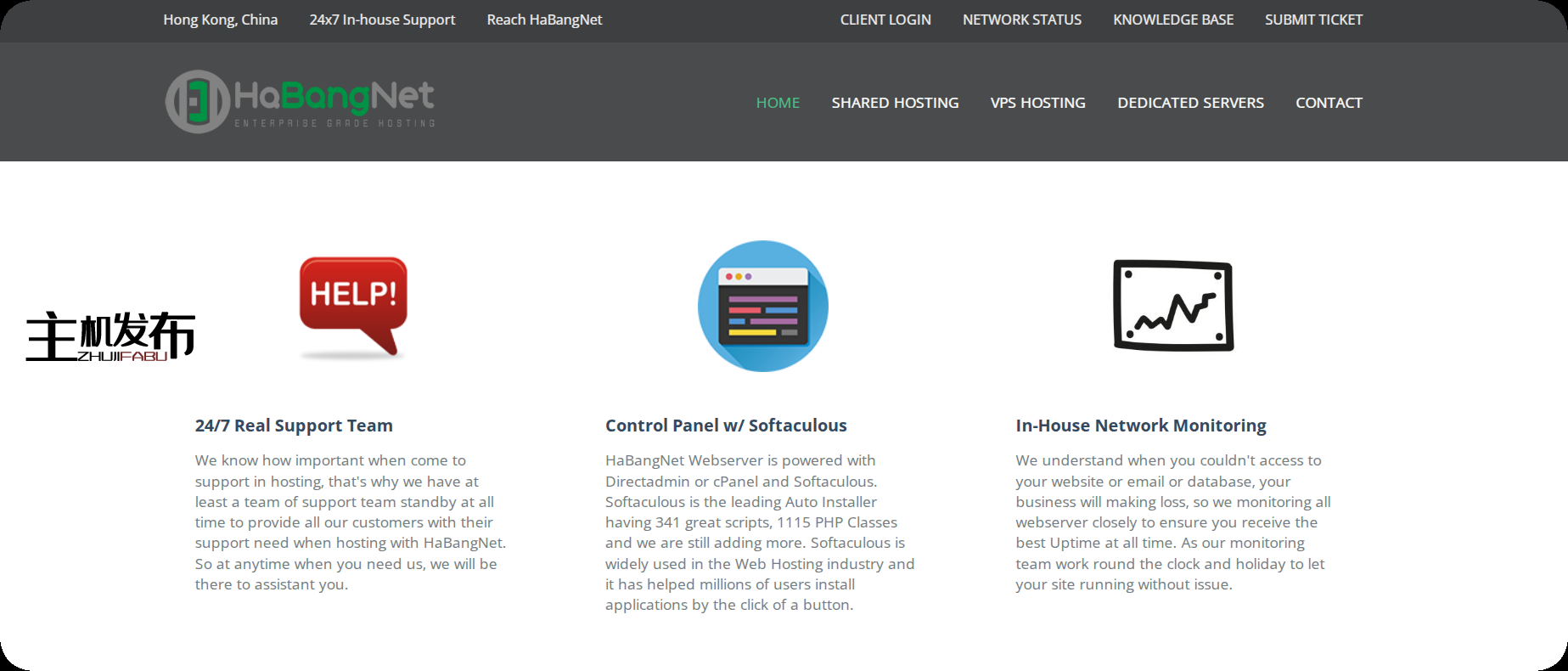
Task: Check the NETWORK STATUS link
Action: click(1022, 20)
